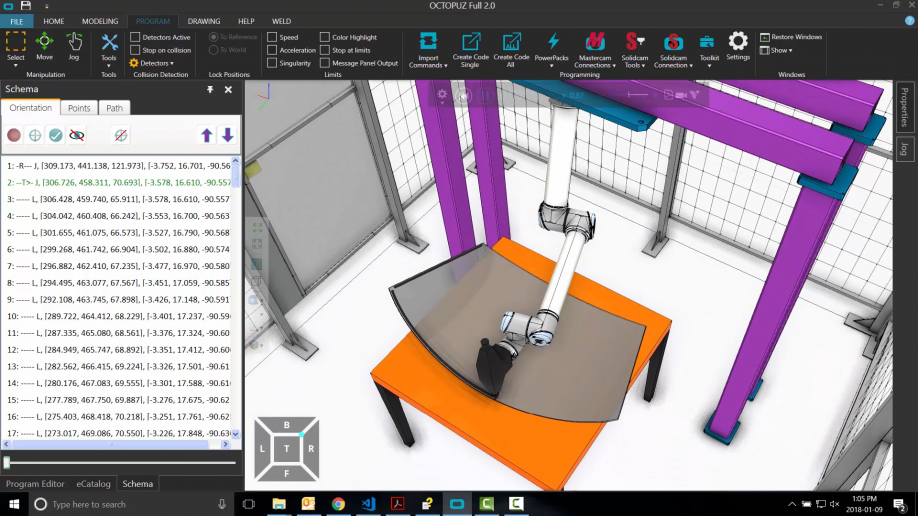This screenshot has height=516, width=918.
Task: Open Chrome from the taskbar
Action: click(x=338, y=504)
